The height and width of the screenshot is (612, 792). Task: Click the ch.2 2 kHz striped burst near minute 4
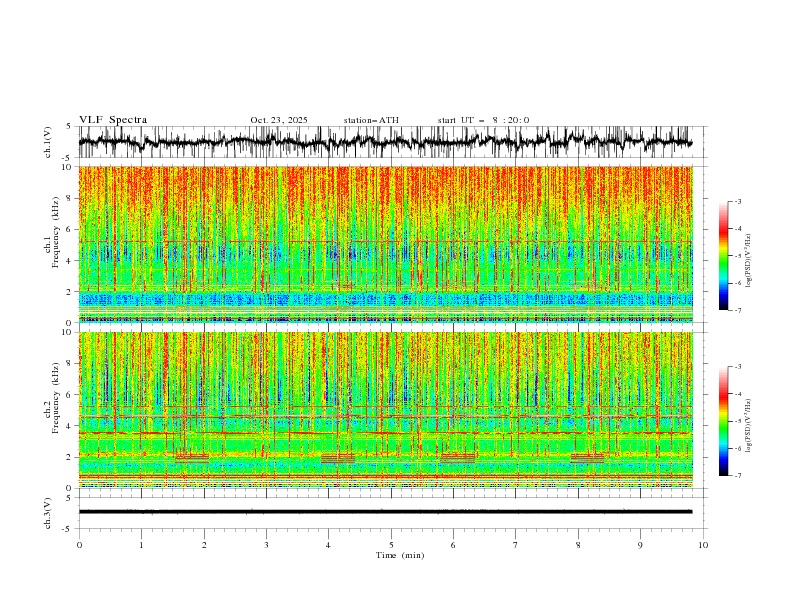point(338,458)
